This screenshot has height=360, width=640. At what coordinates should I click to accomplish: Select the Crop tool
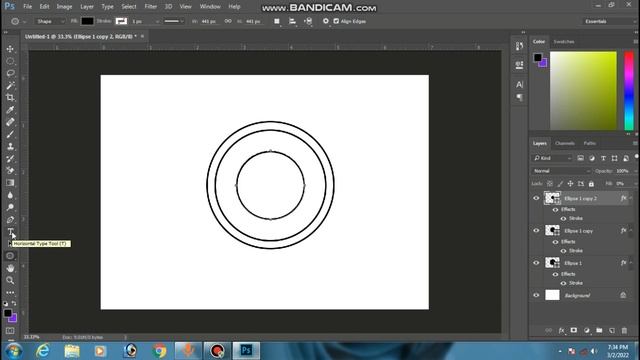(10, 98)
